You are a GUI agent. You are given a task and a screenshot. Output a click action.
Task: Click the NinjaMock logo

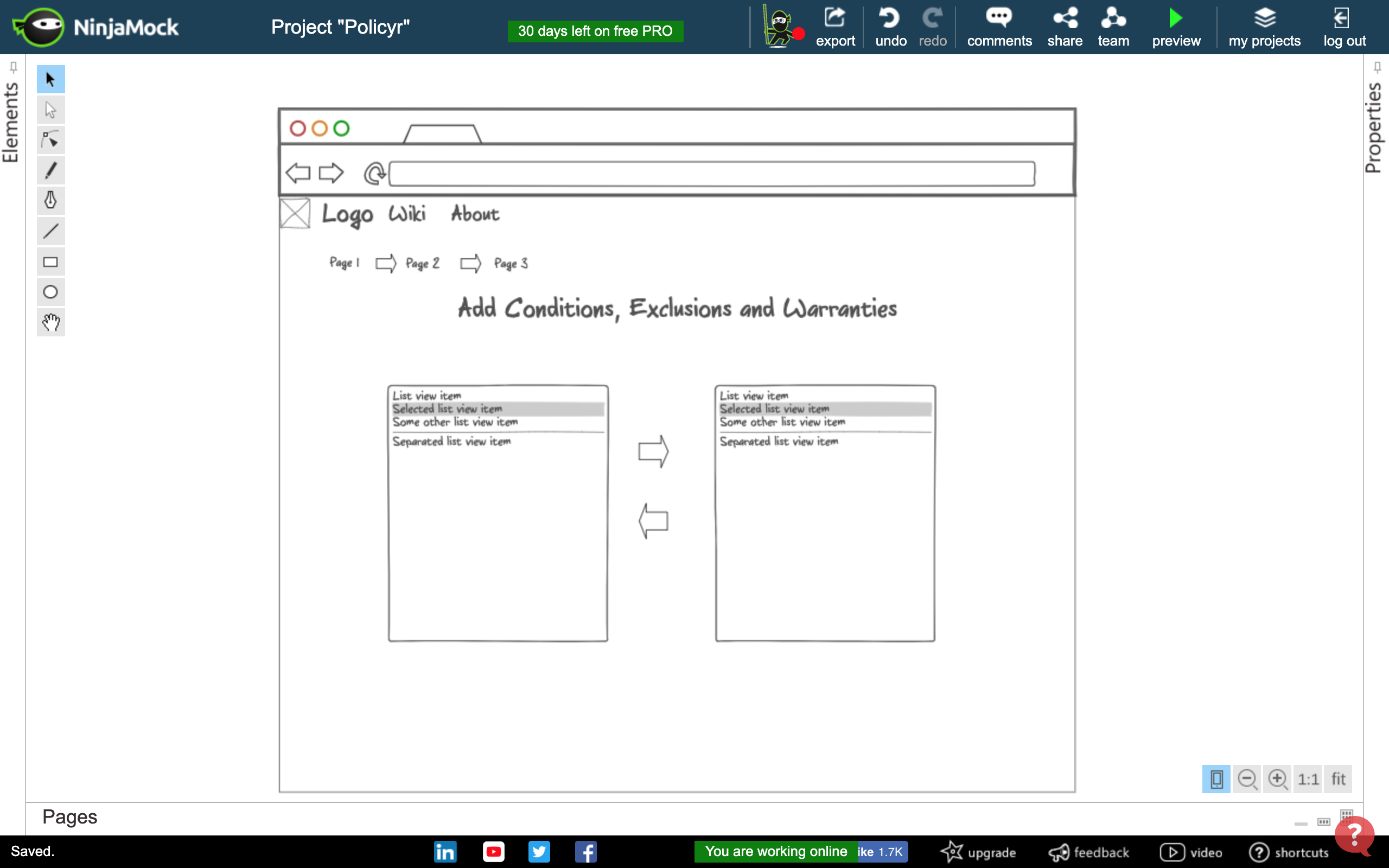click(x=96, y=27)
